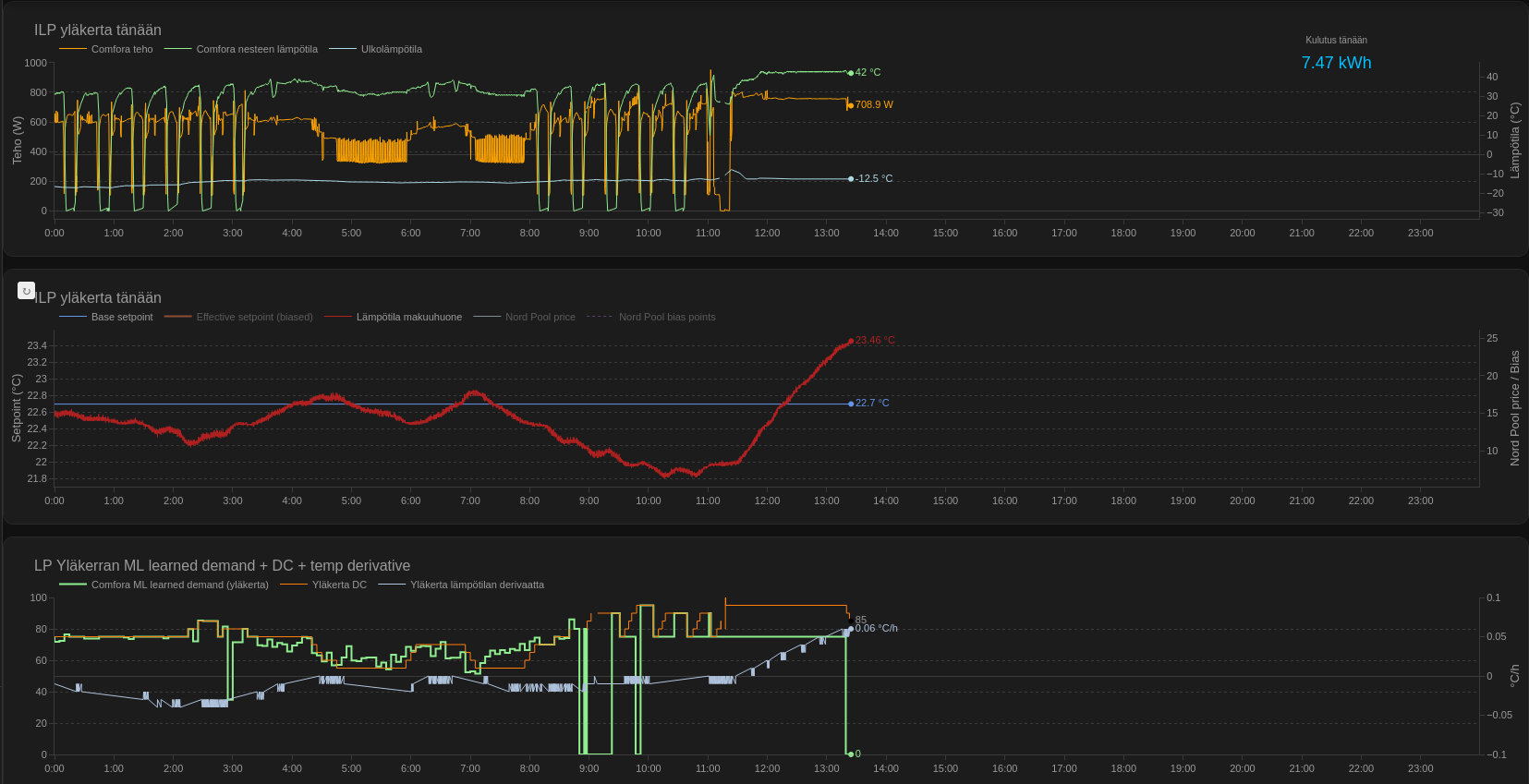Select the 42 °C endpoint marker
Image resolution: width=1529 pixels, height=784 pixels.
(851, 73)
